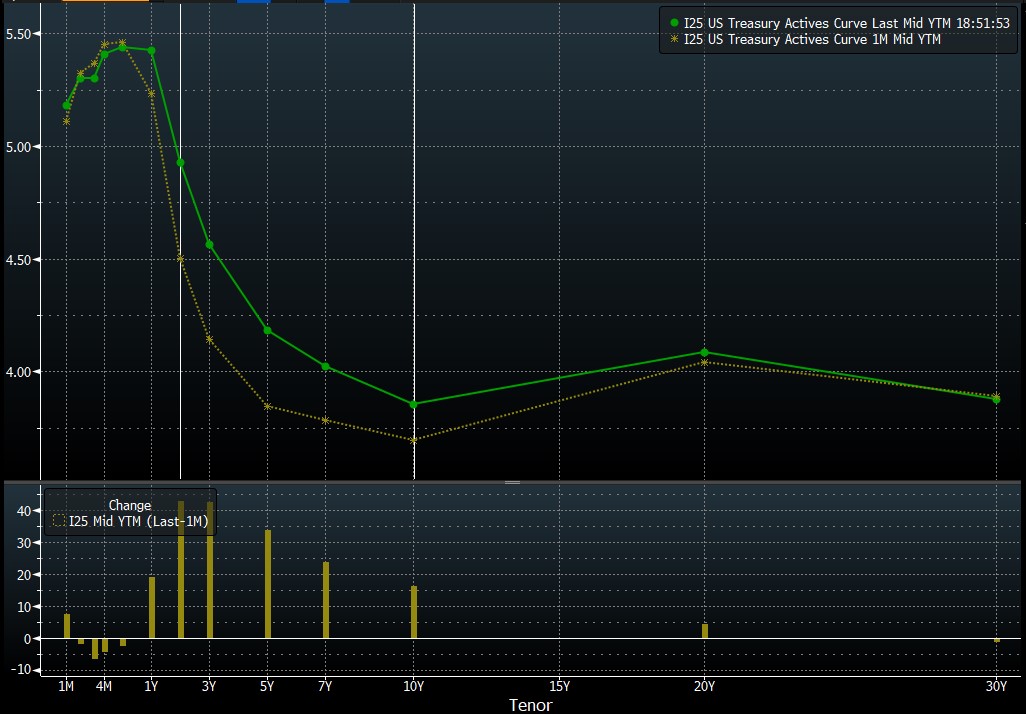Select the yellow asterisk marker at 5Y

(x=268, y=406)
